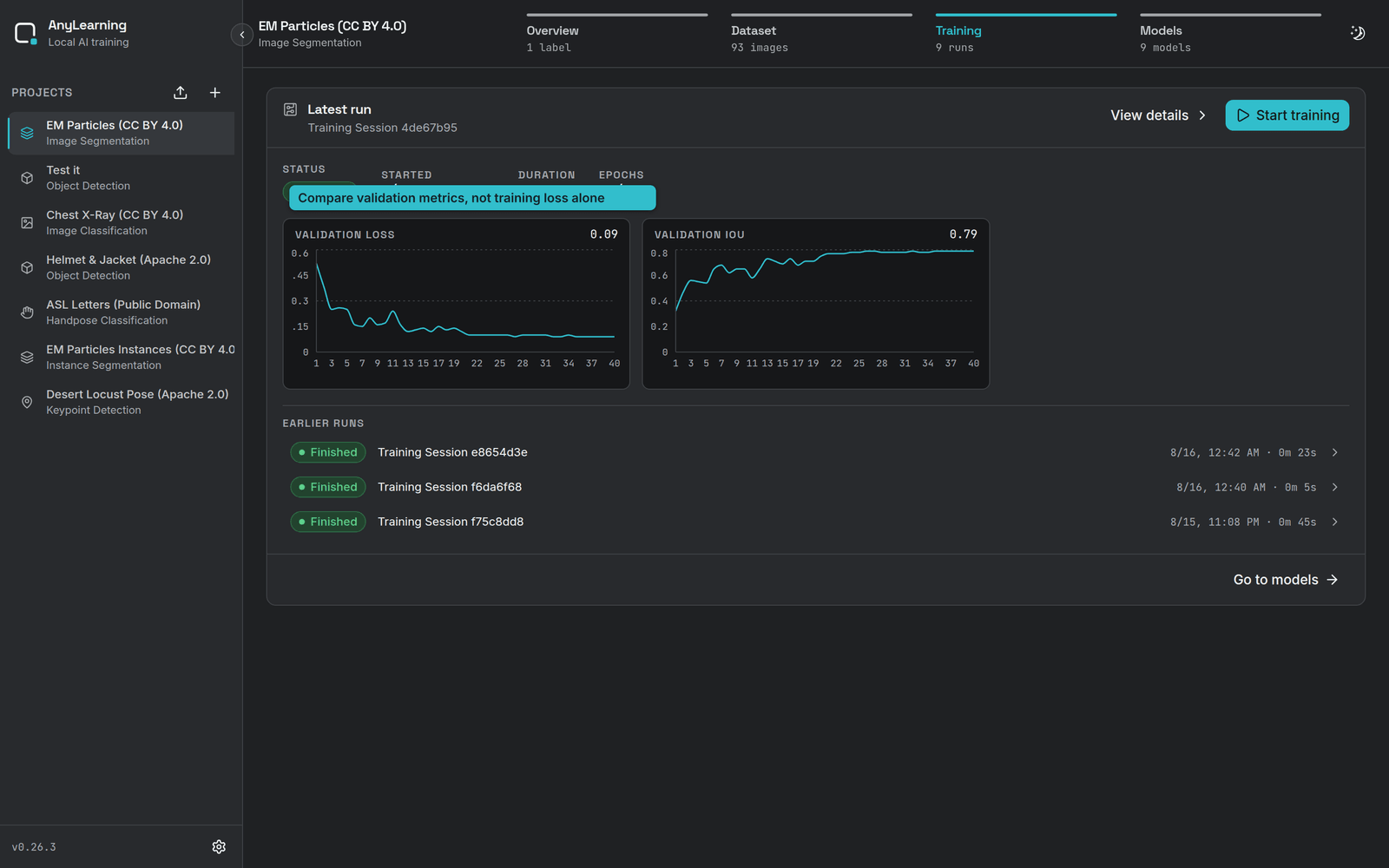This screenshot has height=868, width=1389.
Task: Open Training Session f75c8dd8 row
Action: (815, 522)
